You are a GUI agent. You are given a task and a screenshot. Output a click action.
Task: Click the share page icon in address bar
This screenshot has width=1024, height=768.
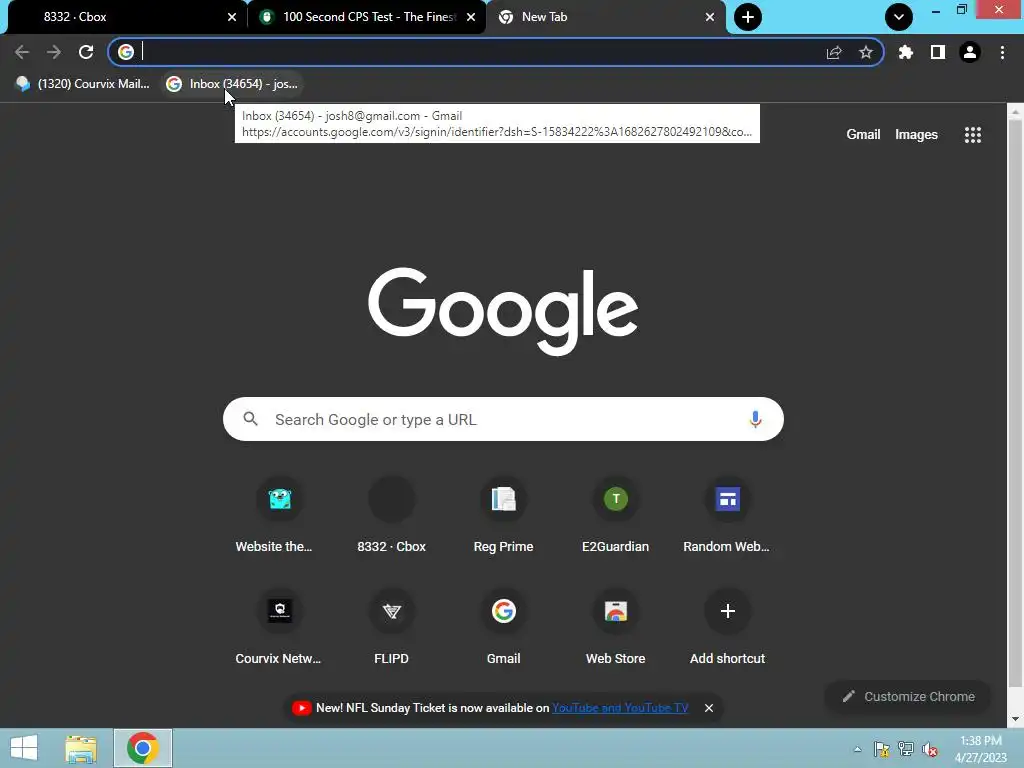coord(834,52)
